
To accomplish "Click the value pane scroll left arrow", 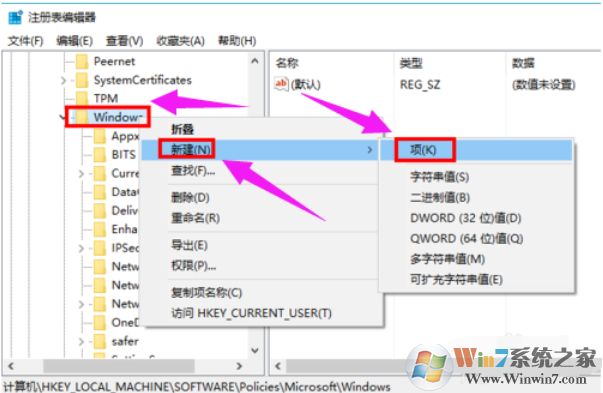I will (278, 366).
